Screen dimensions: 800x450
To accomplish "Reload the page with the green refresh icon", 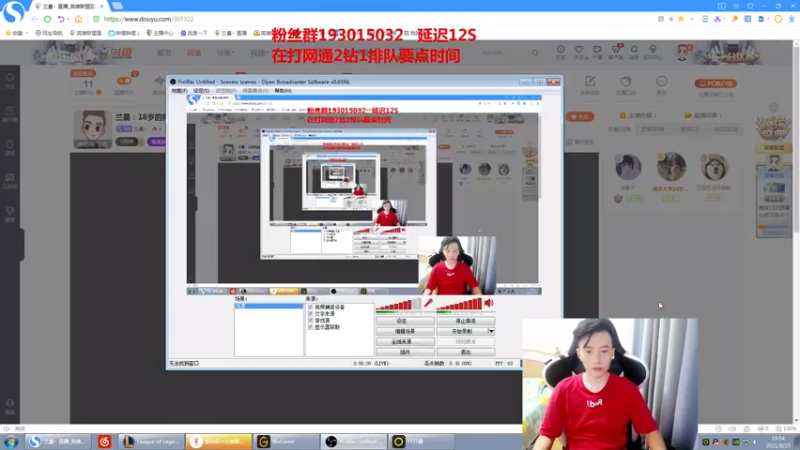I will [x=47, y=19].
